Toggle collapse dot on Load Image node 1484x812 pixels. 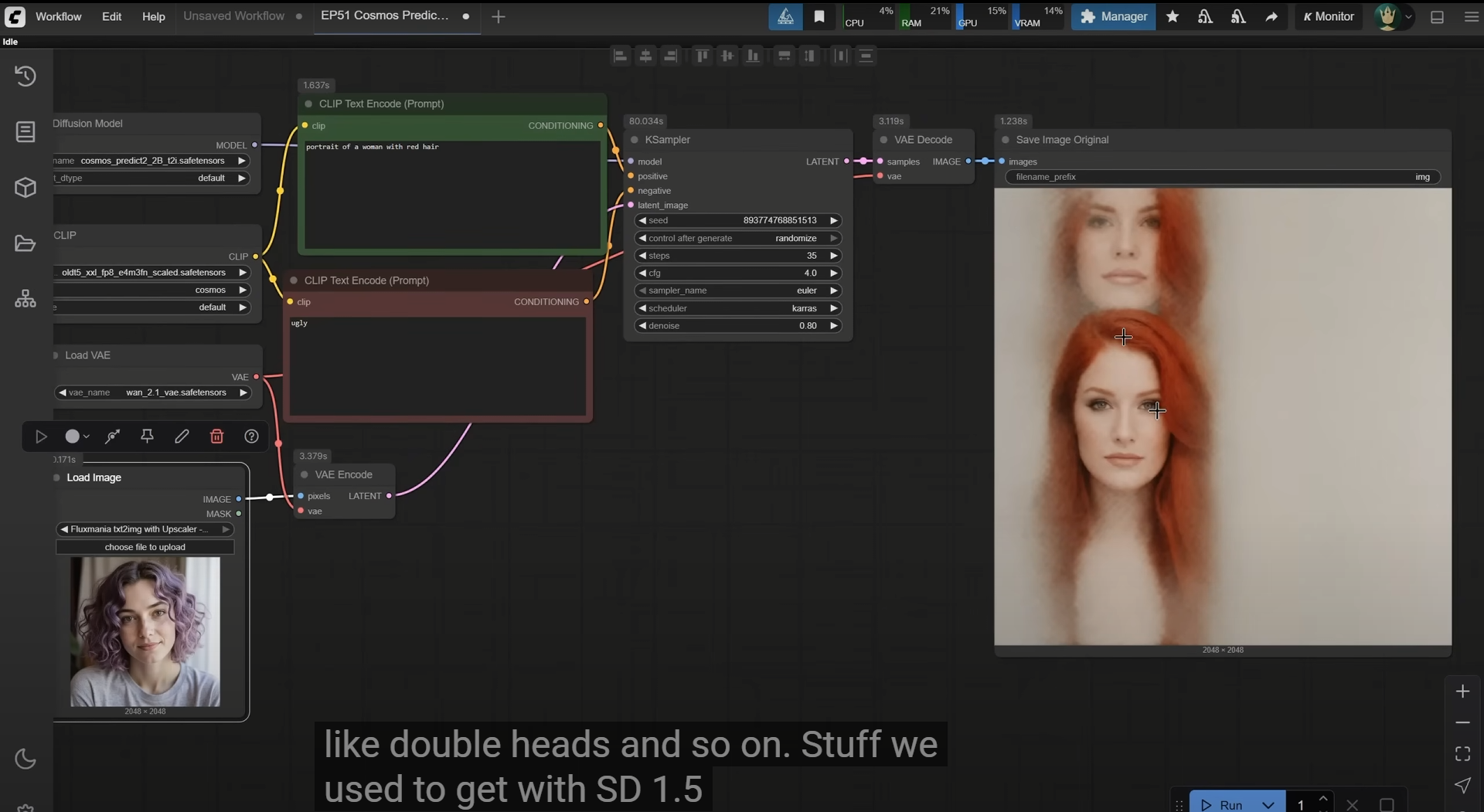point(56,477)
